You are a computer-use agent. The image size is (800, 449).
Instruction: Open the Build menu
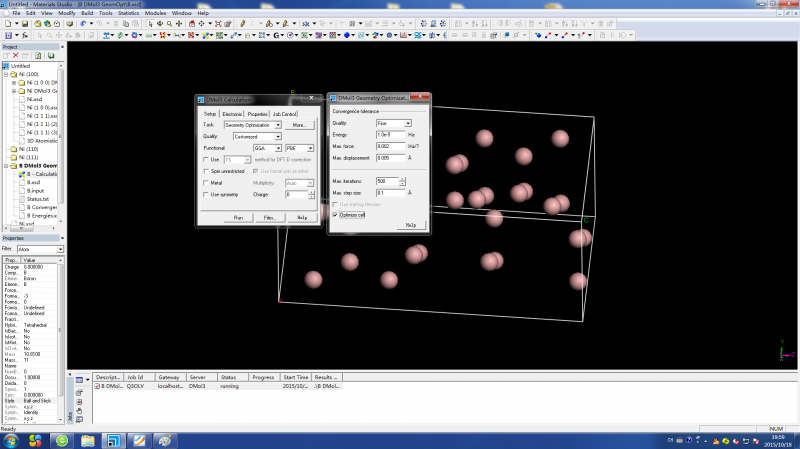point(87,13)
